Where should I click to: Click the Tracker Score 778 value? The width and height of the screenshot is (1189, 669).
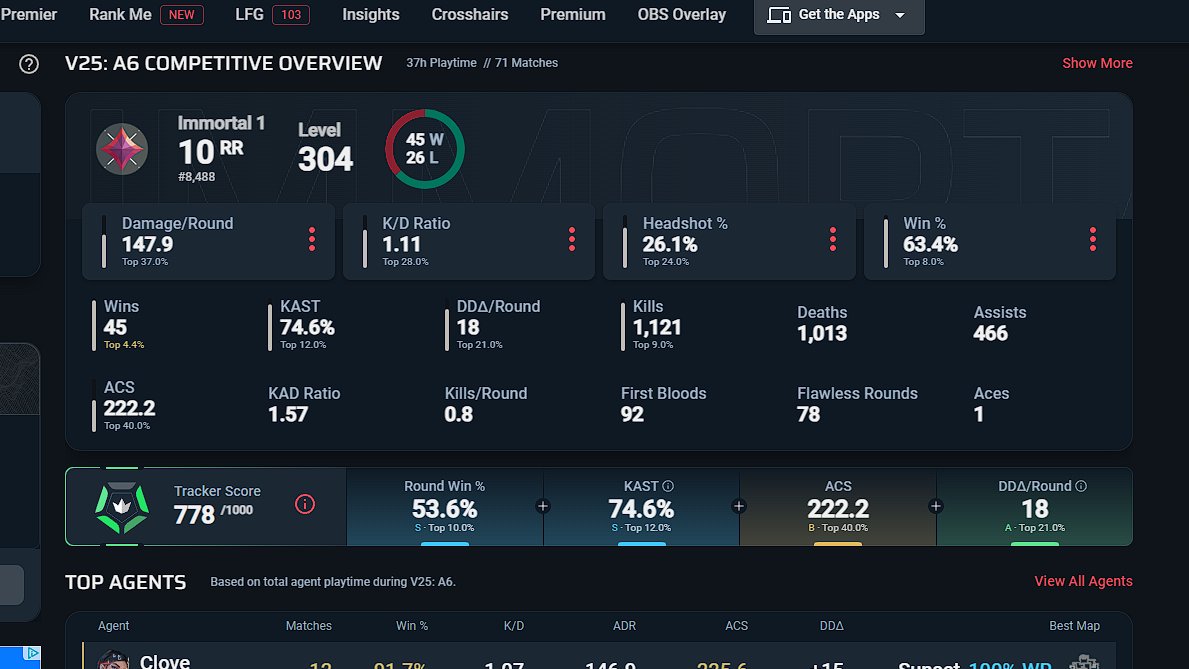[x=194, y=515]
